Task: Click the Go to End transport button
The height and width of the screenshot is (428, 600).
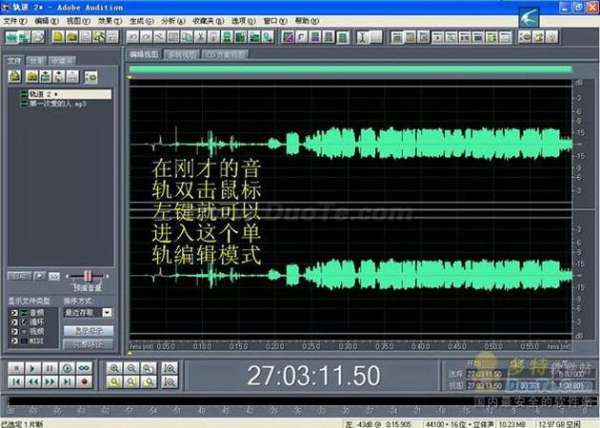Action: tap(67, 382)
